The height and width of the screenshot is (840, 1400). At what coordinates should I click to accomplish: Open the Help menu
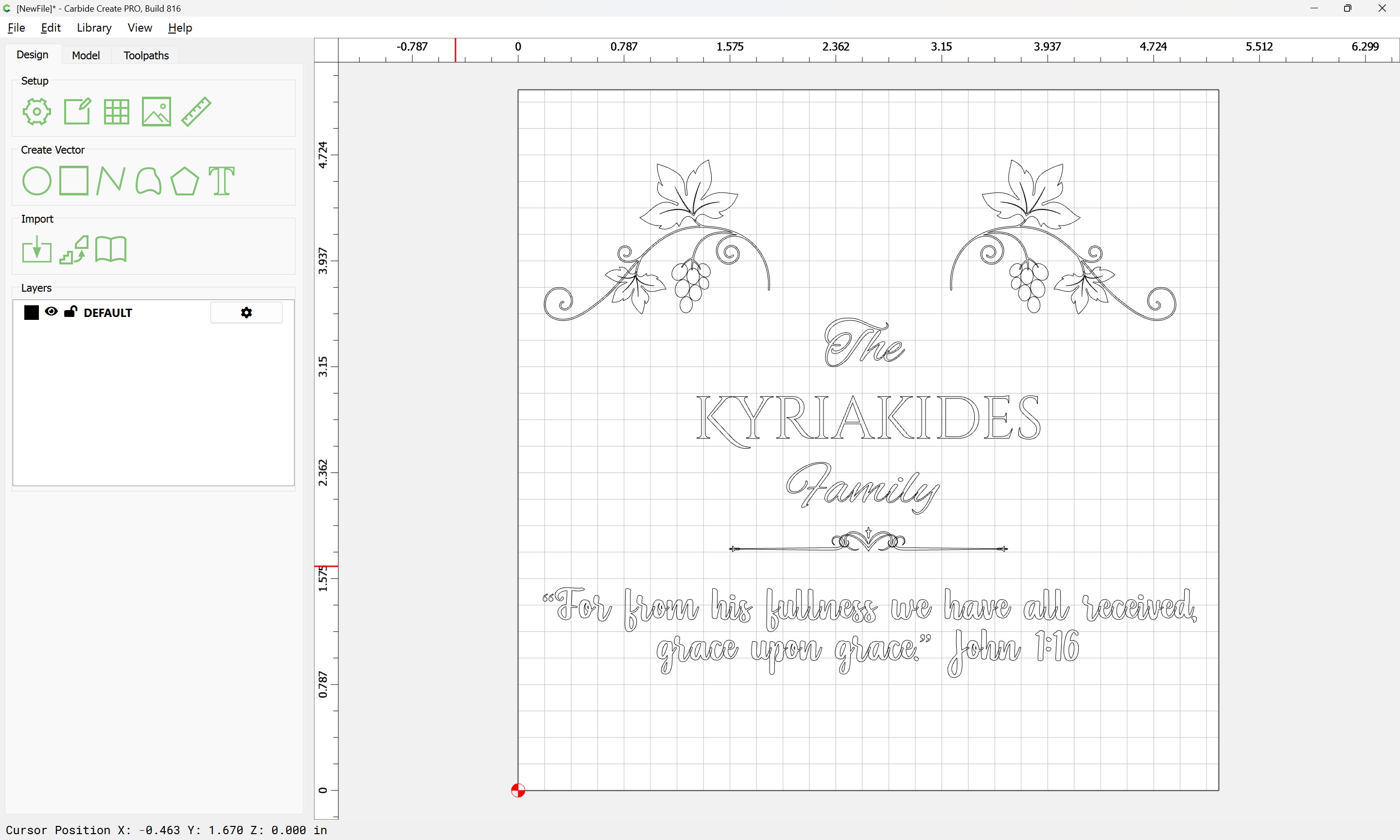(180, 28)
